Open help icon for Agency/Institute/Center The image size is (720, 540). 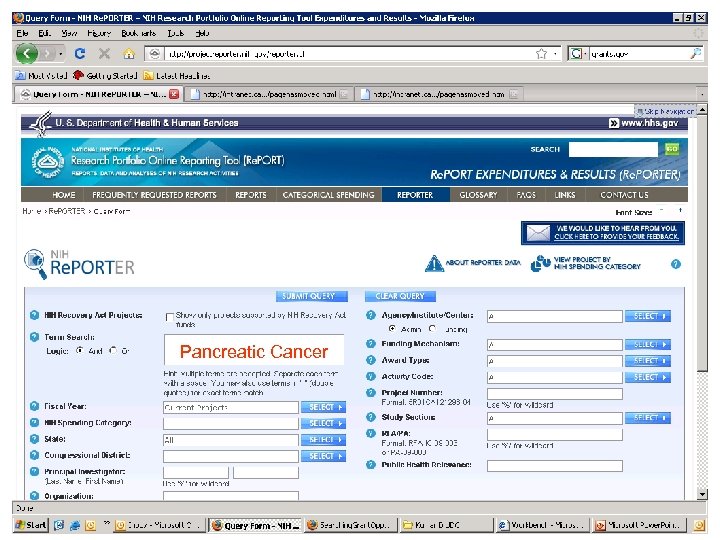pyautogui.click(x=371, y=315)
